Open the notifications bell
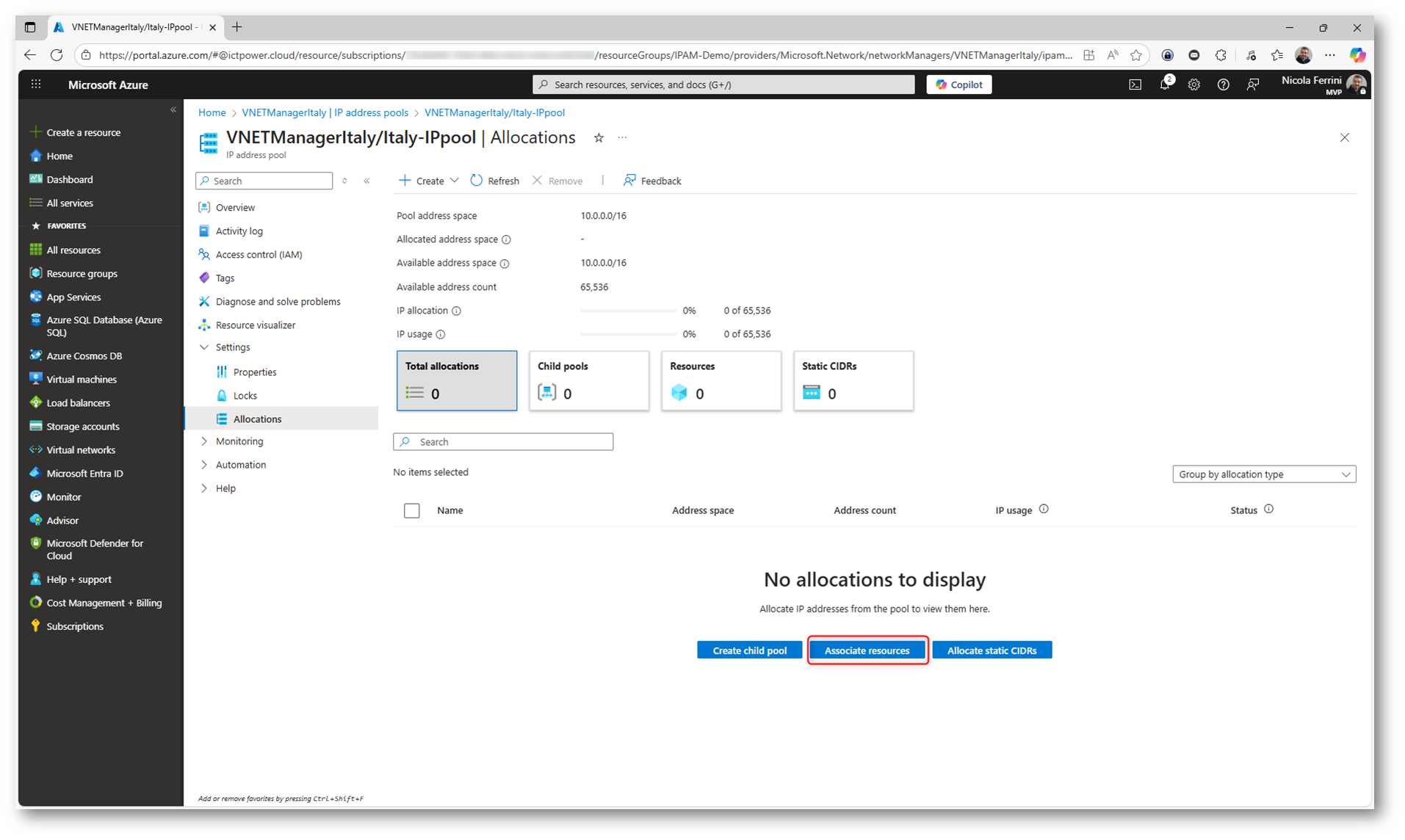 (x=1164, y=84)
